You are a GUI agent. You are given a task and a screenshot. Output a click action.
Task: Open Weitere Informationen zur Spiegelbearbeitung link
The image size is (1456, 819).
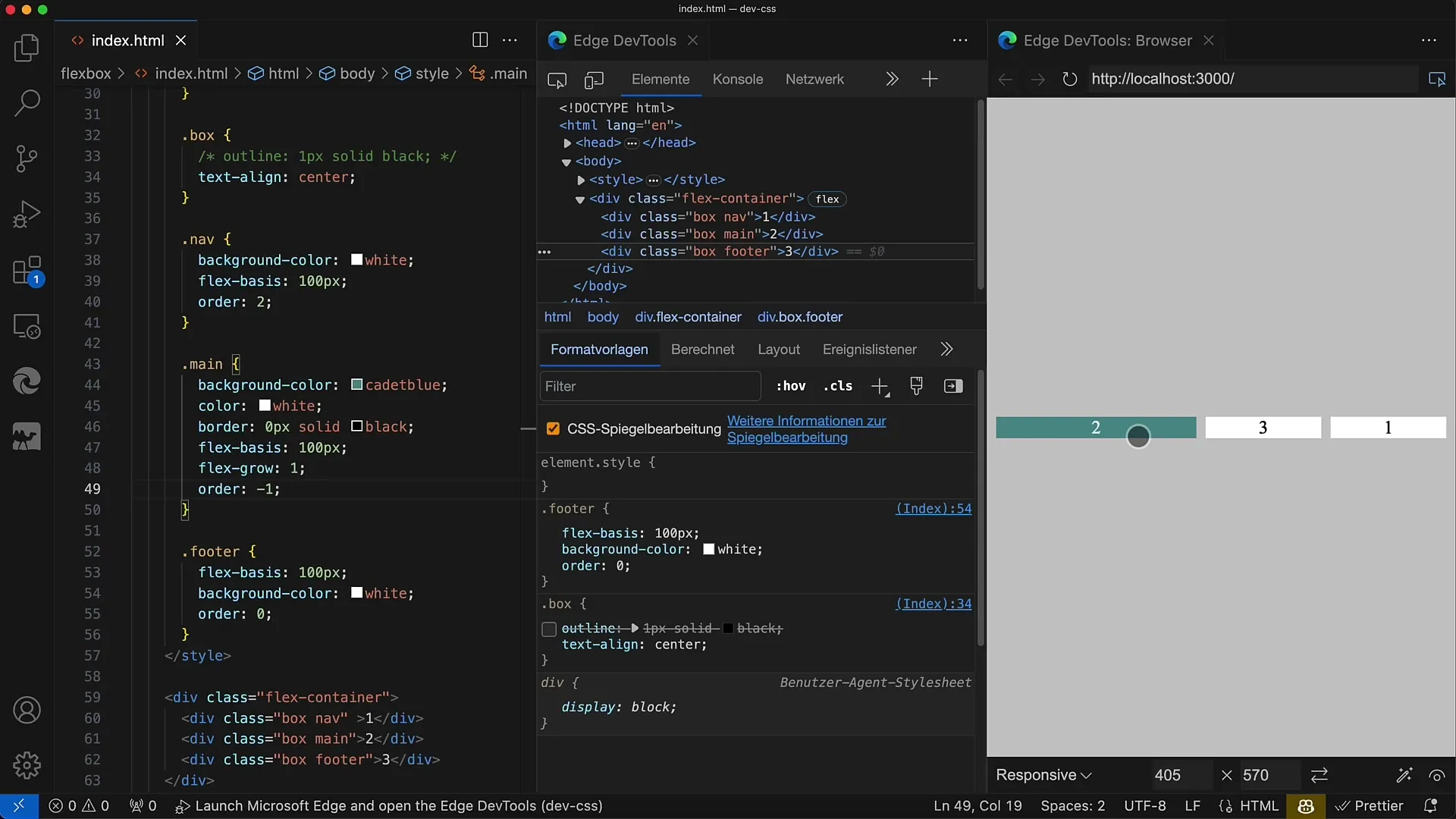(807, 429)
